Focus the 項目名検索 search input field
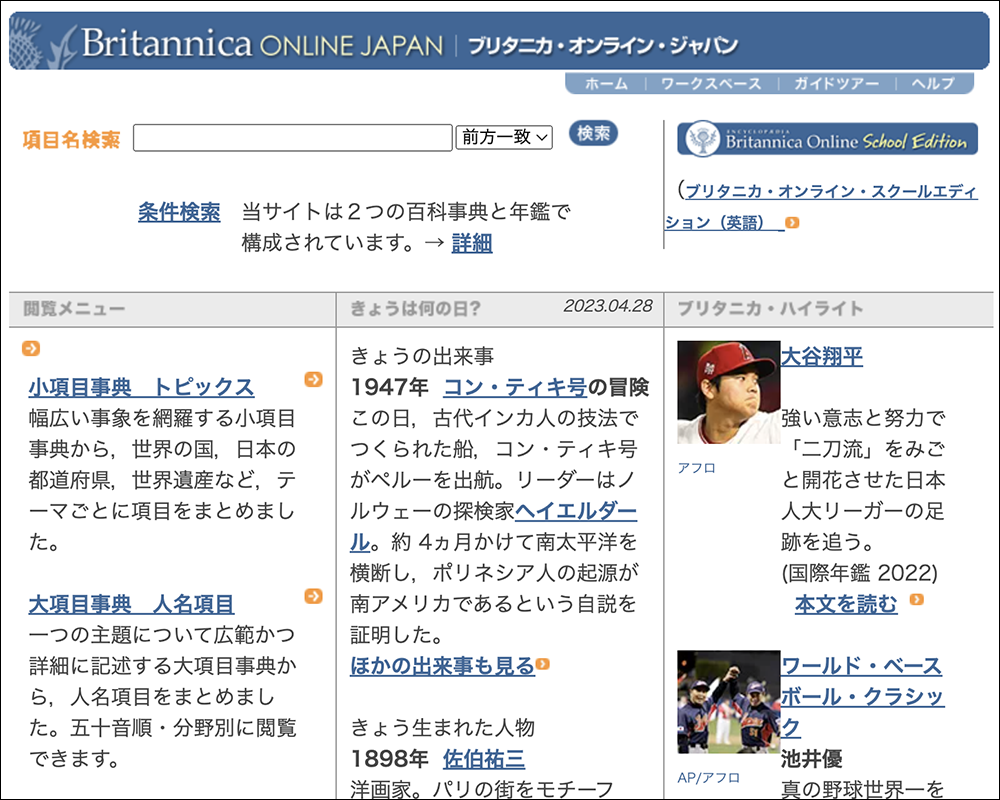The height and width of the screenshot is (800, 1000). pyautogui.click(x=293, y=138)
